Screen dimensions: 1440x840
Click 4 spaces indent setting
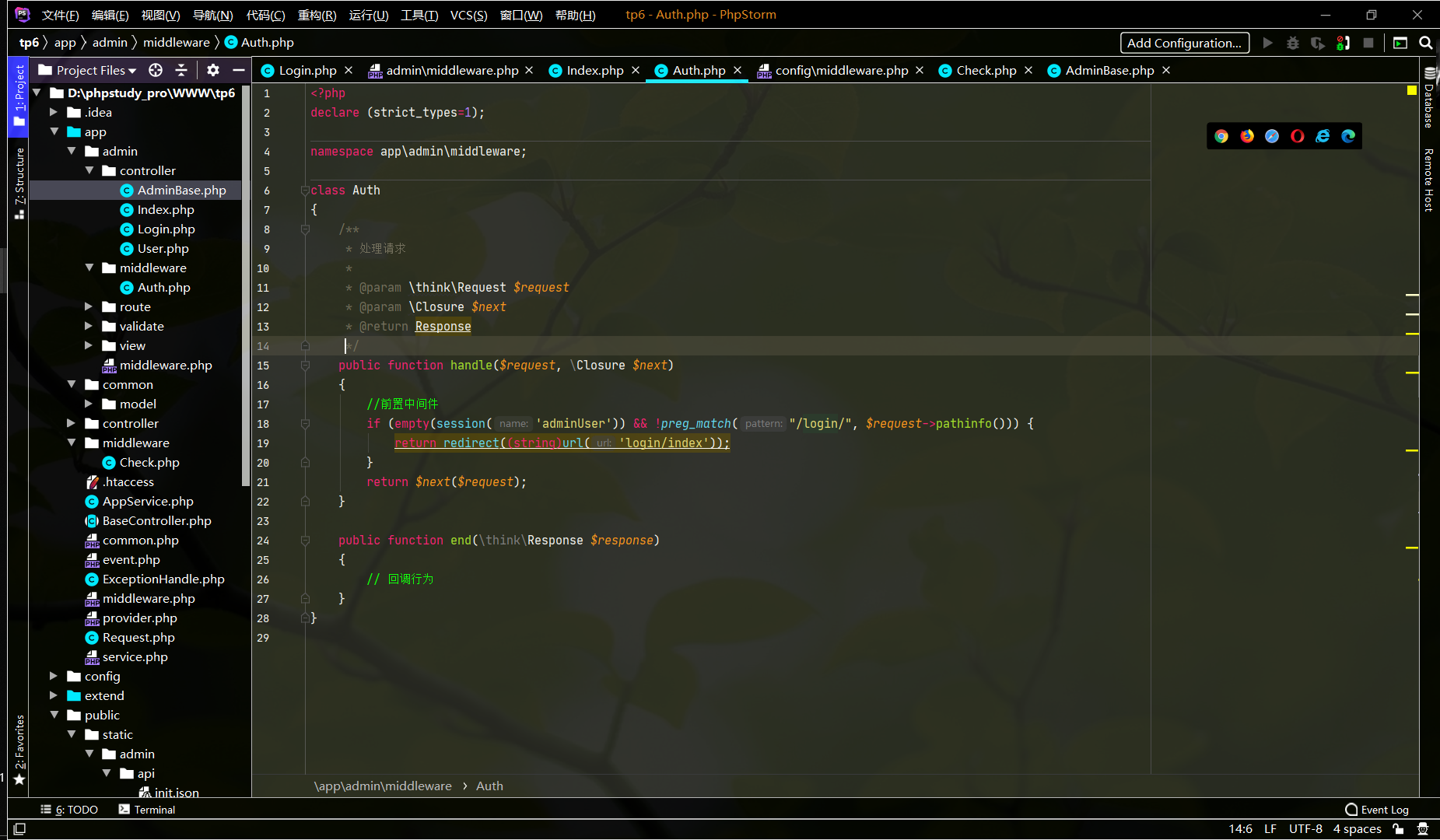click(1357, 829)
